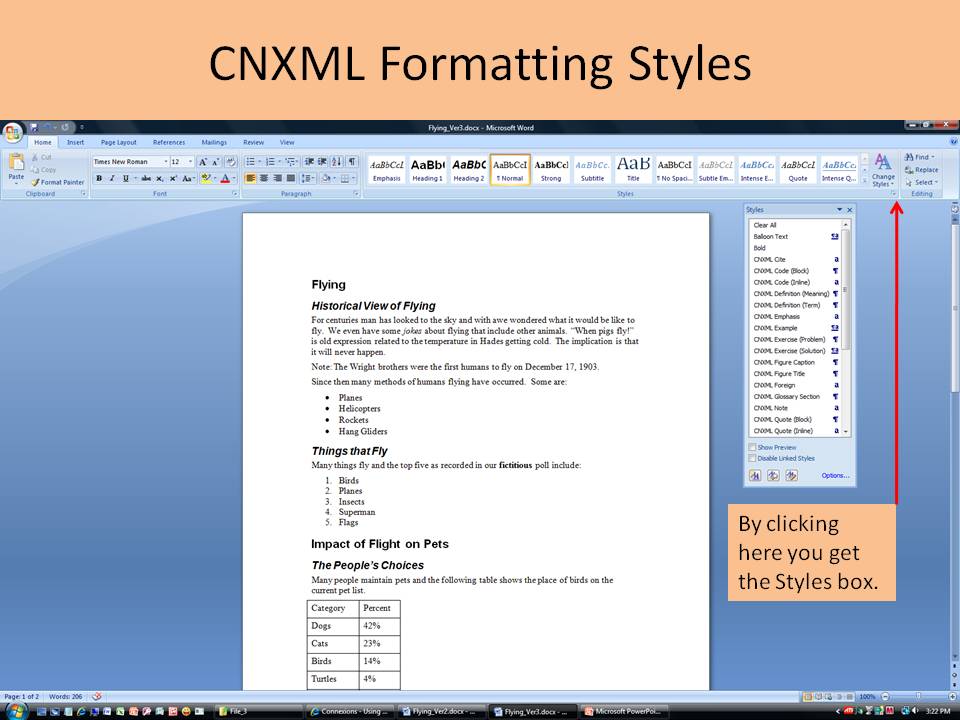The image size is (960, 720).
Task: Center-align the paragraph text
Action: coord(264,179)
